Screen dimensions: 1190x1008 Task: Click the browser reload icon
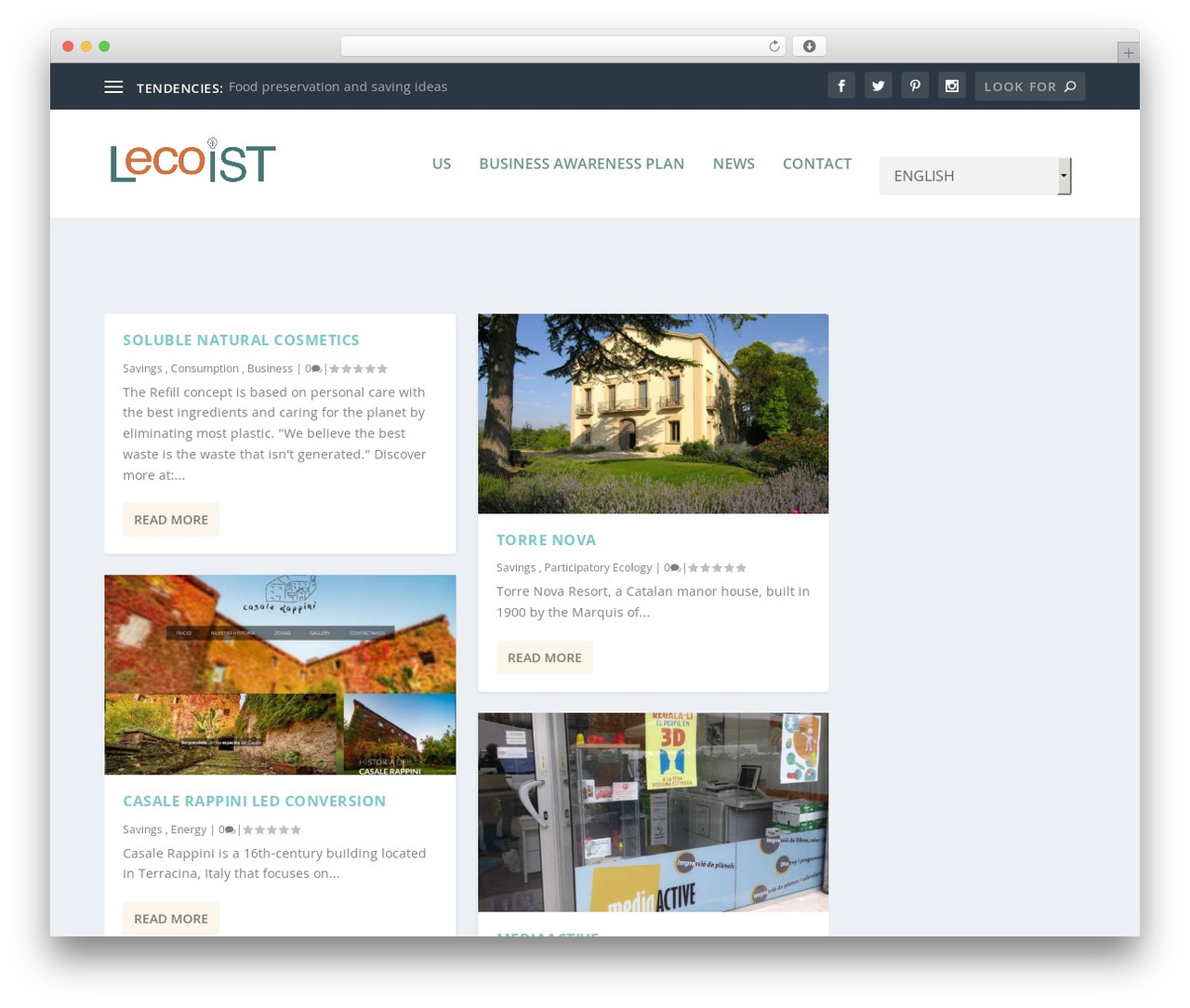point(774,46)
